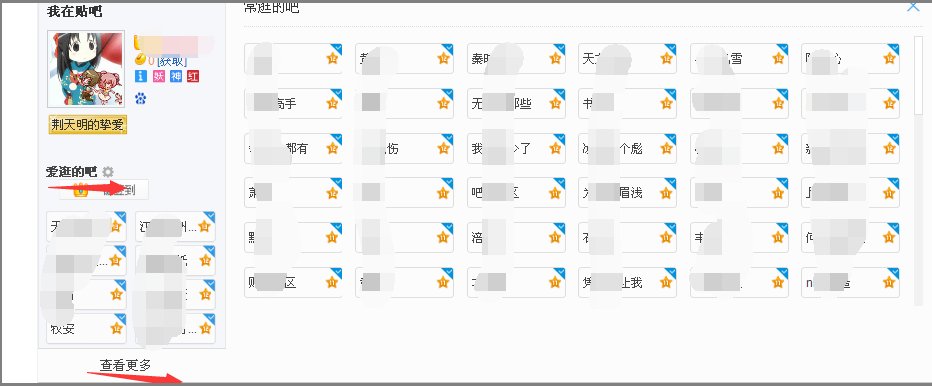Click the pink 妖 badge icon

159,76
